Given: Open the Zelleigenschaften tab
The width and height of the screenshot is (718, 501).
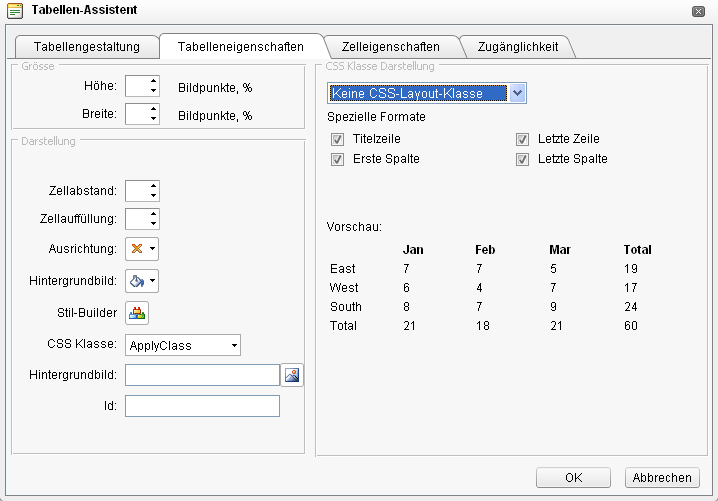Looking at the screenshot, I should pyautogui.click(x=390, y=46).
